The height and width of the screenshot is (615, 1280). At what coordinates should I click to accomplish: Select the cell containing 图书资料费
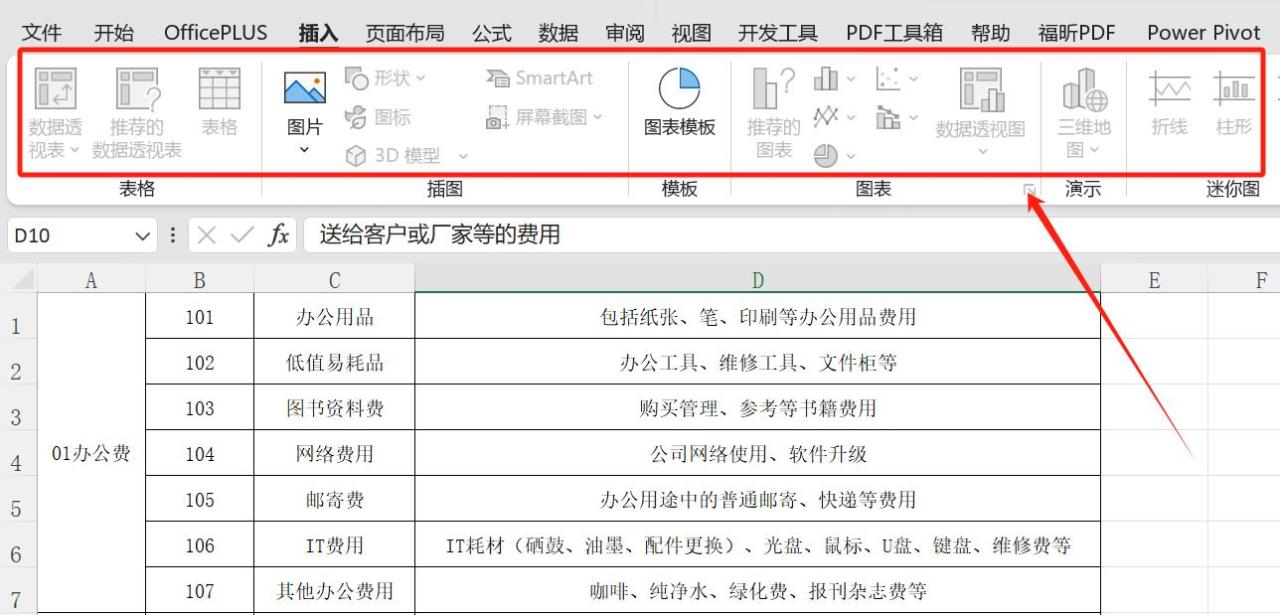tap(335, 408)
